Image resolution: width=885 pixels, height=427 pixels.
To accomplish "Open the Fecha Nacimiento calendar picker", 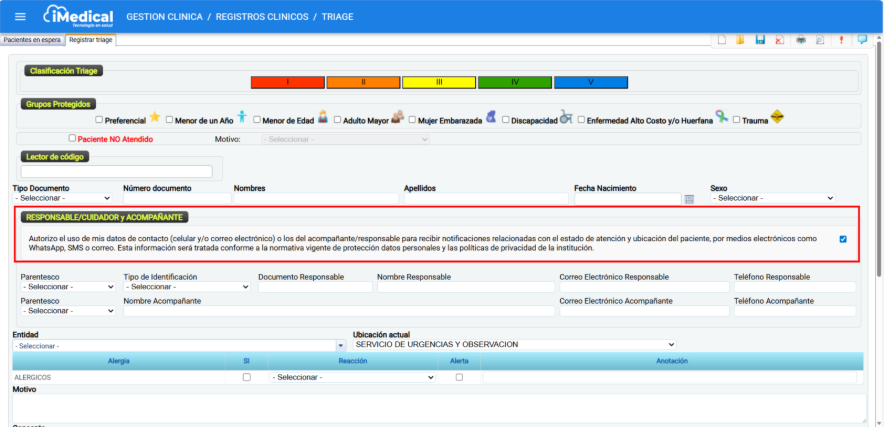I will click(688, 199).
